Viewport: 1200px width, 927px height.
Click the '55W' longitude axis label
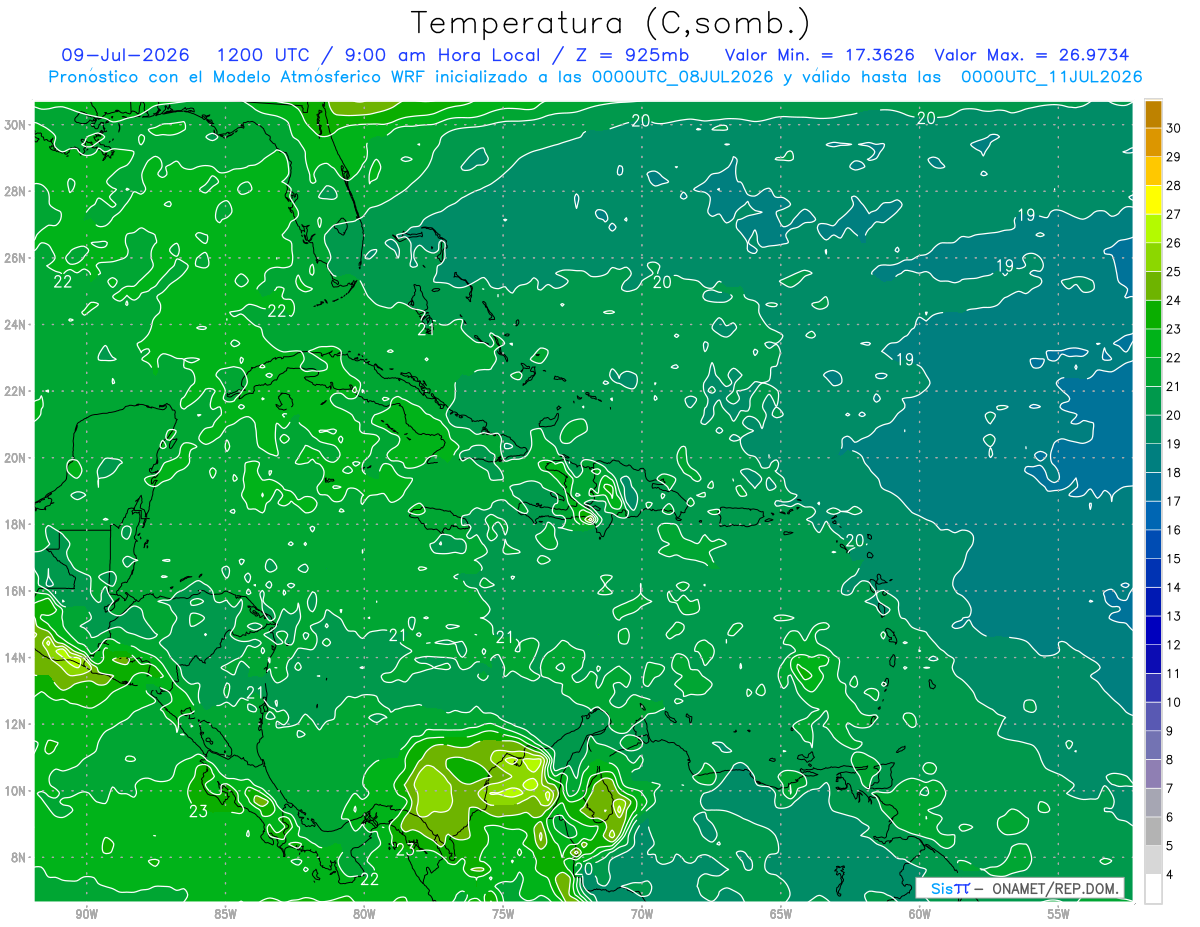pyautogui.click(x=1059, y=914)
